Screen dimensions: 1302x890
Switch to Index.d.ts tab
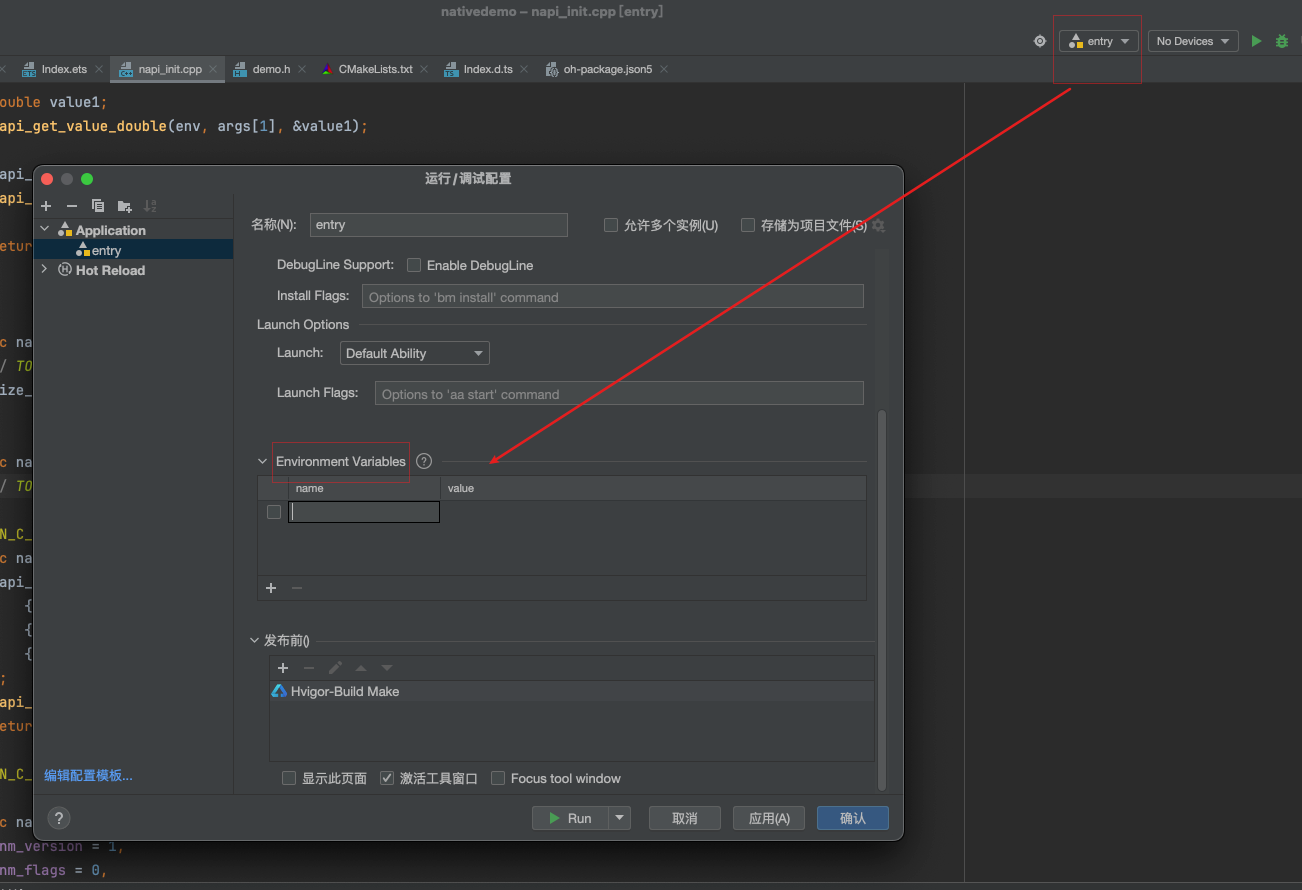[488, 69]
